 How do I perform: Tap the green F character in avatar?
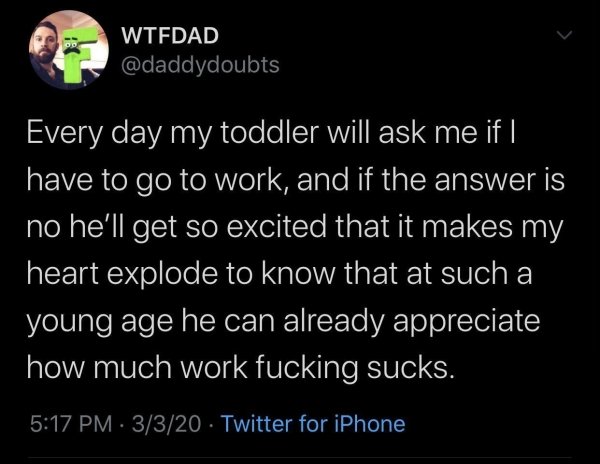(x=78, y=54)
